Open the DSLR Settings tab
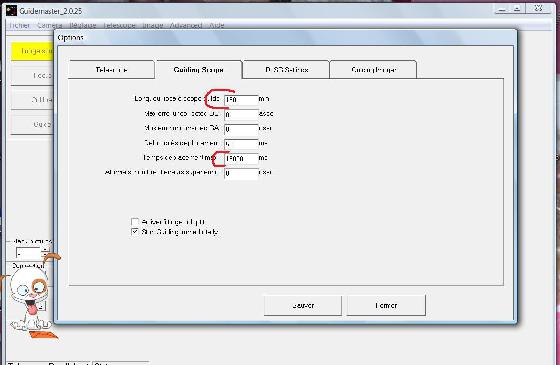Screen dimensions: 560x365 [286, 69]
